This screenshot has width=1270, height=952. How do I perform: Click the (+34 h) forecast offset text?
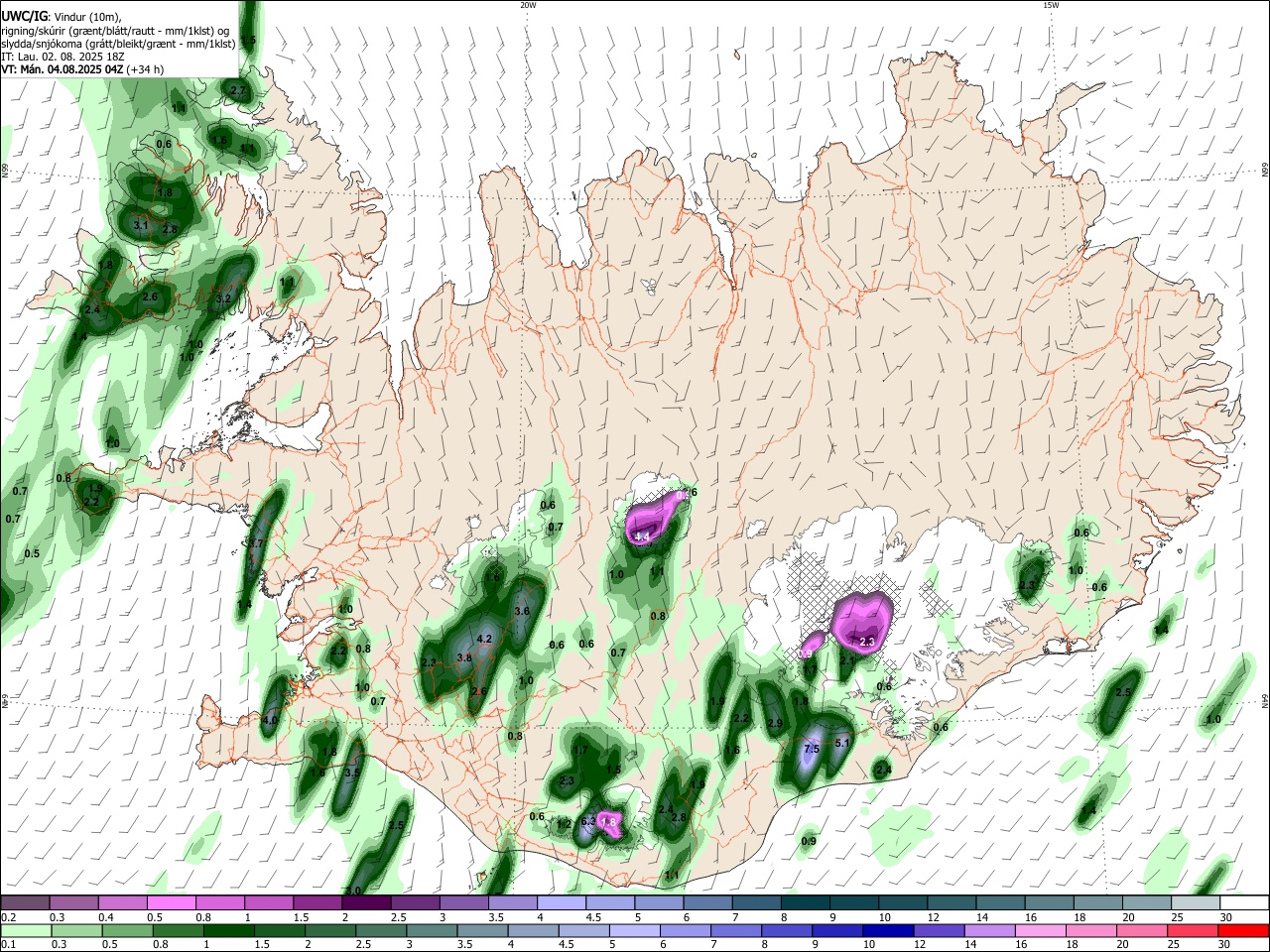tap(145, 69)
